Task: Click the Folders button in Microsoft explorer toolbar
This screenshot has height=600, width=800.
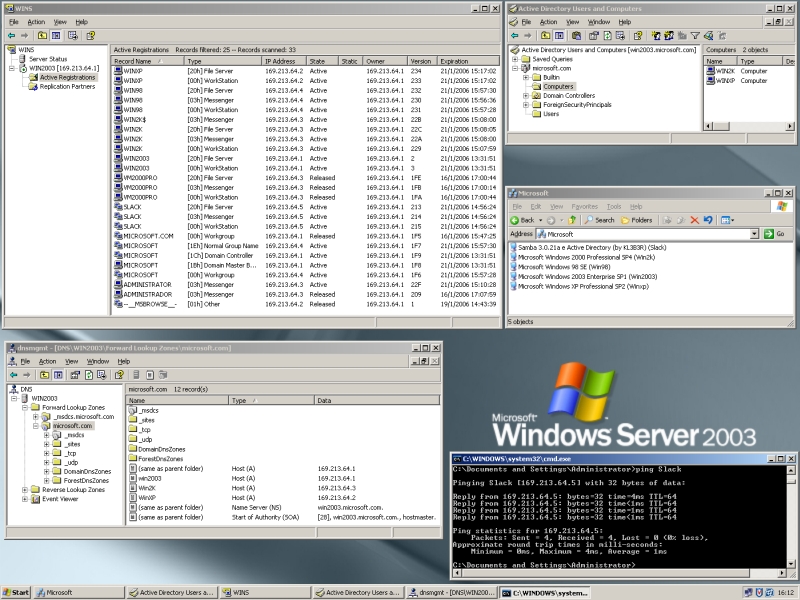Action: pyautogui.click(x=637, y=220)
